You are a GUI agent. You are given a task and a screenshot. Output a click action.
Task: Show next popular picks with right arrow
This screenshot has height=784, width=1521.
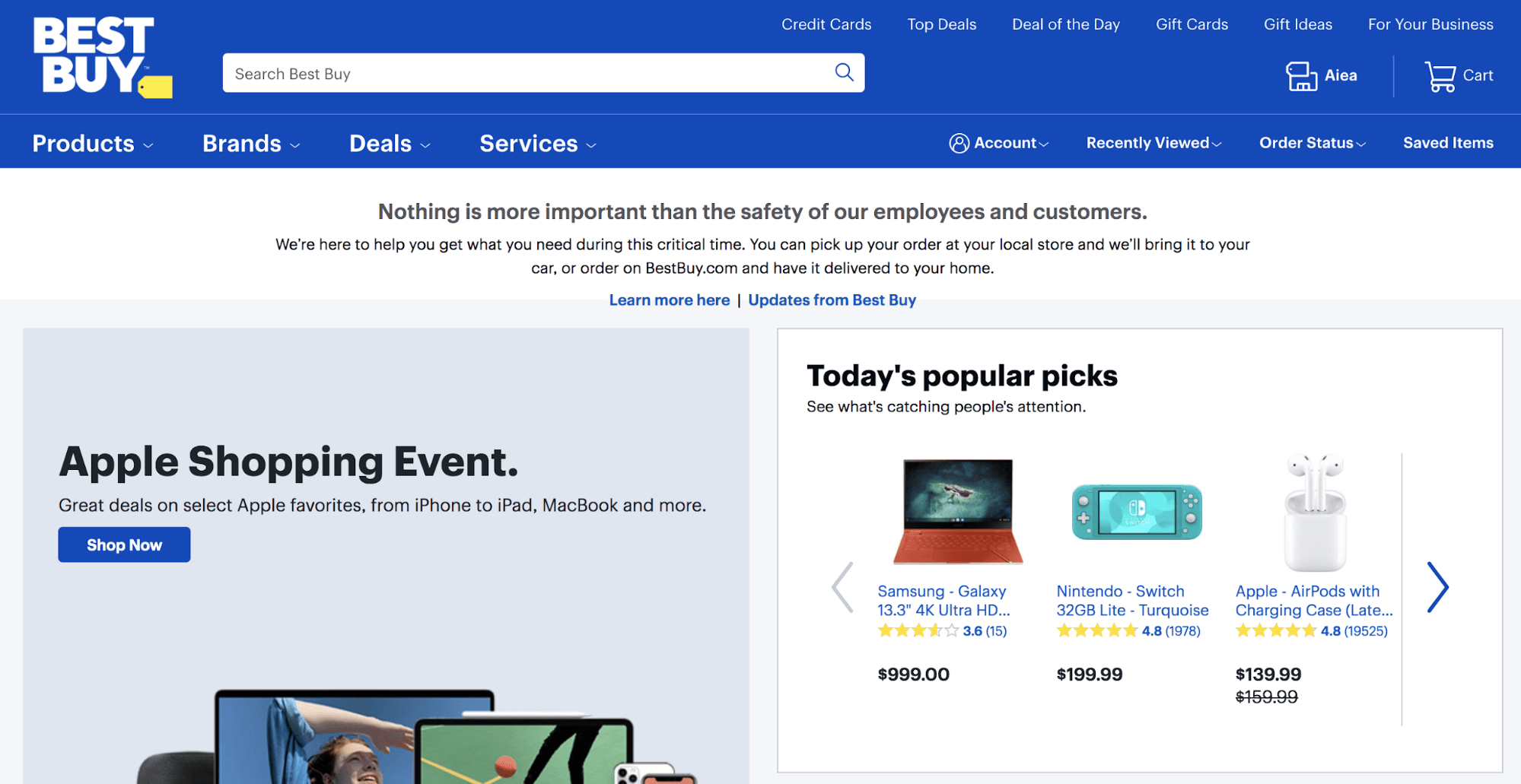(x=1437, y=587)
